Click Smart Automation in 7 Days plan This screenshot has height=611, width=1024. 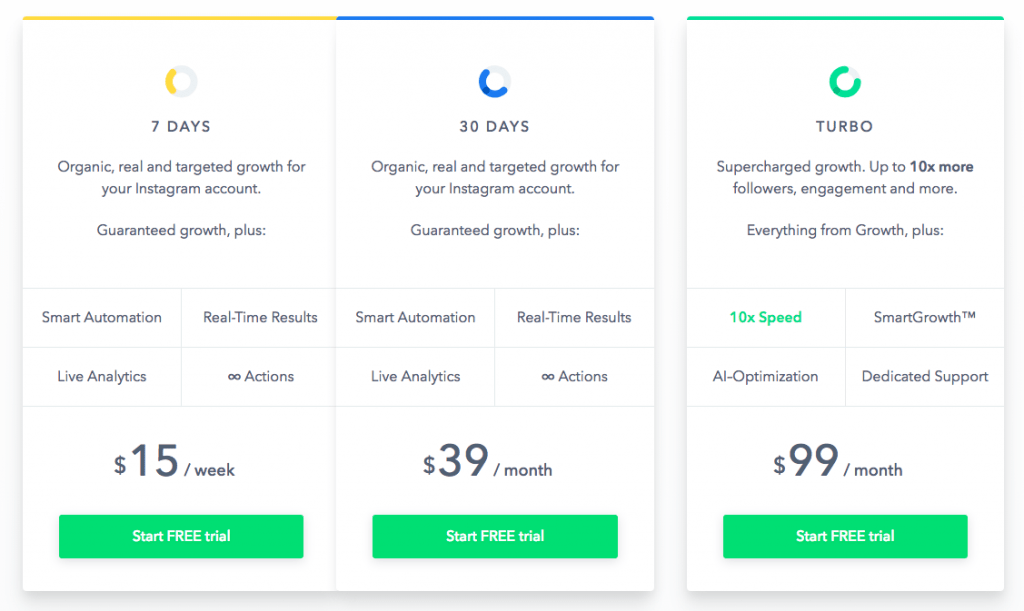(102, 317)
